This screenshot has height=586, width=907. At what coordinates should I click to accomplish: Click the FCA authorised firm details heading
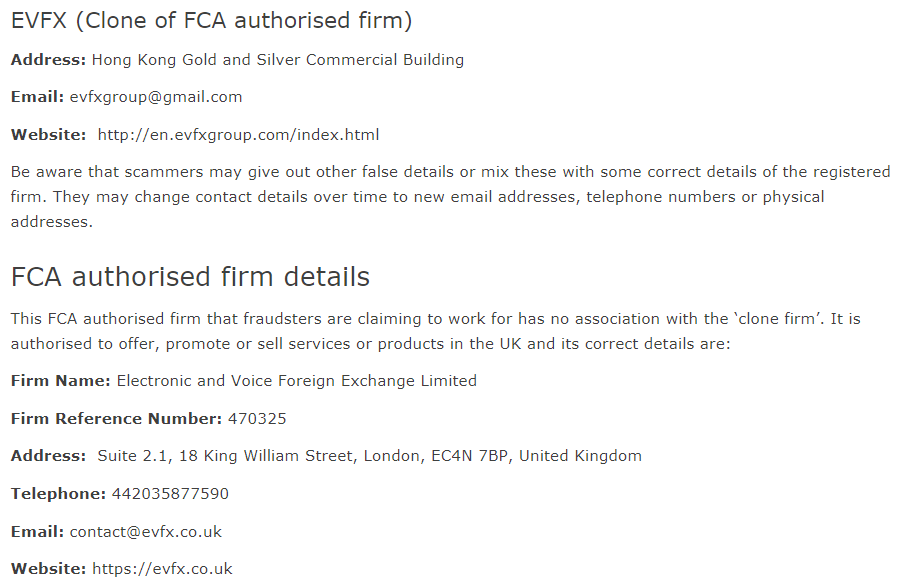coord(190,277)
